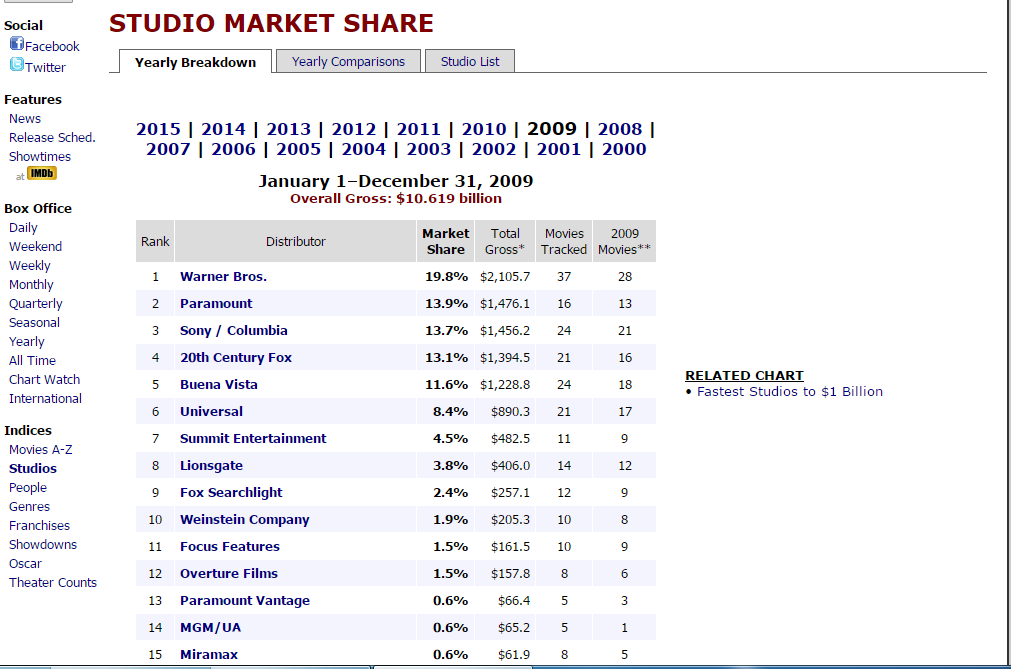Open Monthly box office link

coord(31,284)
